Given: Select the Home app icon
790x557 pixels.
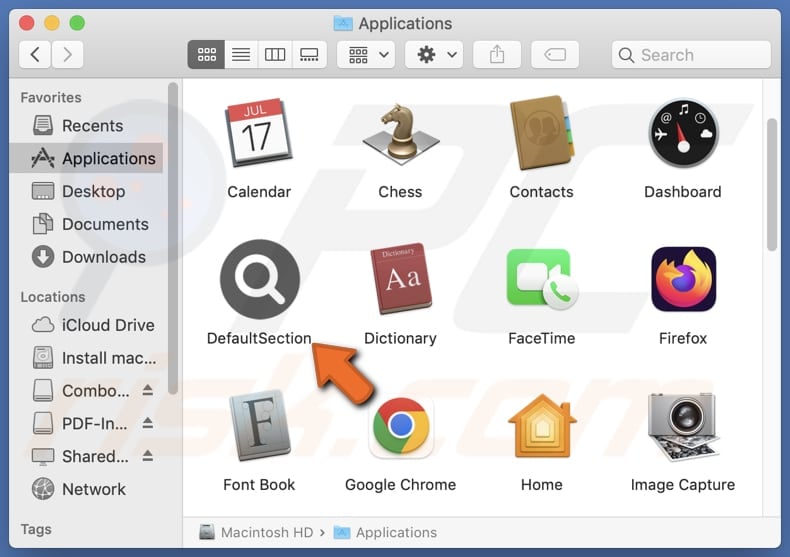Looking at the screenshot, I should pyautogui.click(x=542, y=426).
